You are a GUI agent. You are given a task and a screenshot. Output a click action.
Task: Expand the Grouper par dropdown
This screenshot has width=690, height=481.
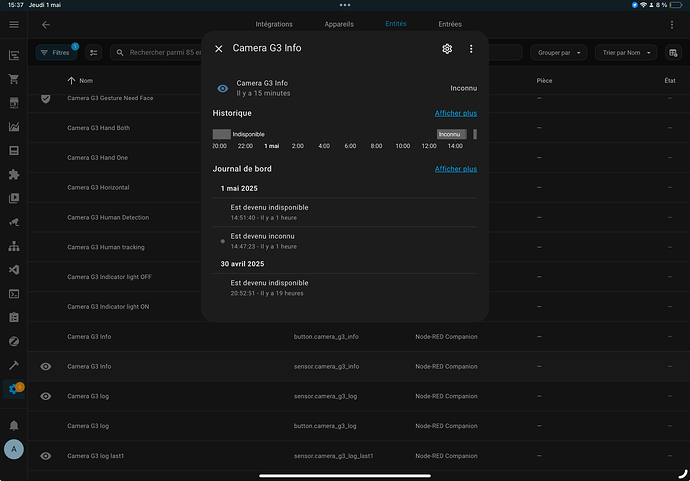coord(558,52)
